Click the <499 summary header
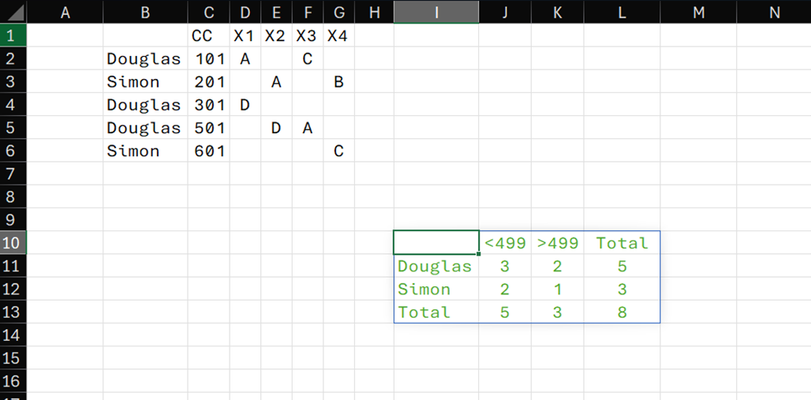This screenshot has width=811, height=400. (505, 243)
